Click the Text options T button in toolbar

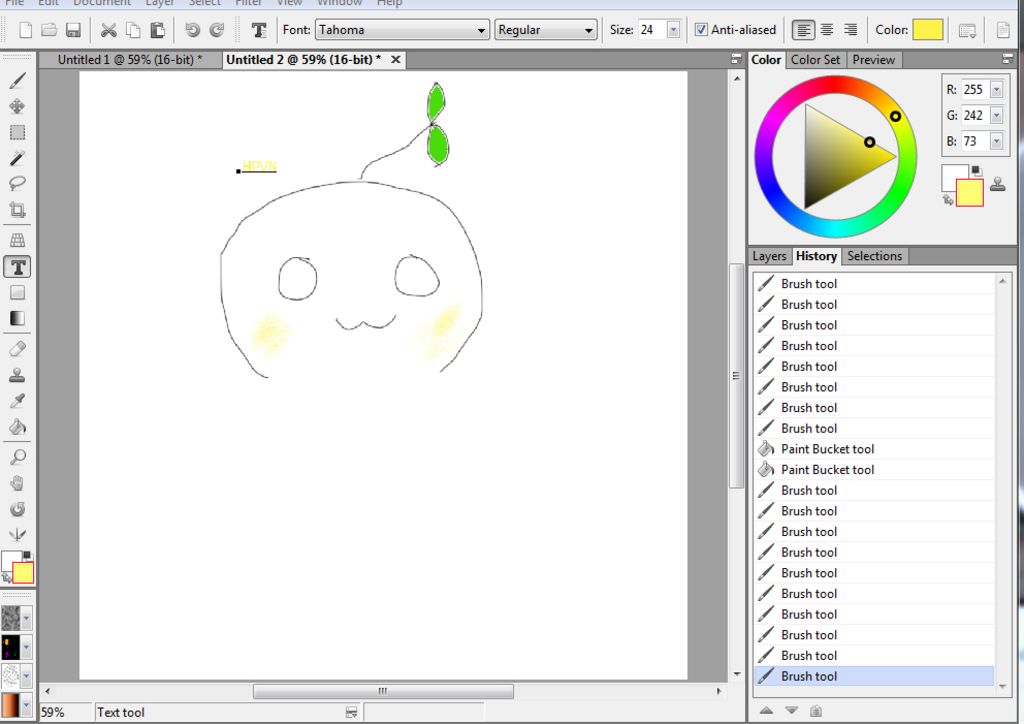pos(259,30)
